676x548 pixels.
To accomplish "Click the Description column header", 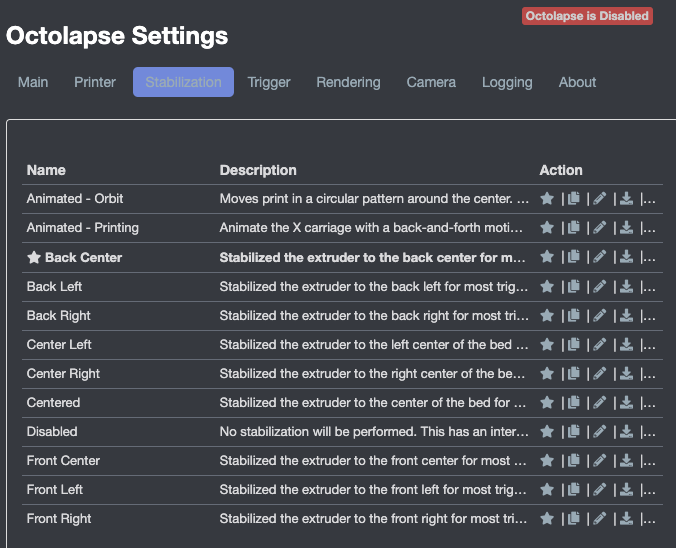I will click(258, 170).
